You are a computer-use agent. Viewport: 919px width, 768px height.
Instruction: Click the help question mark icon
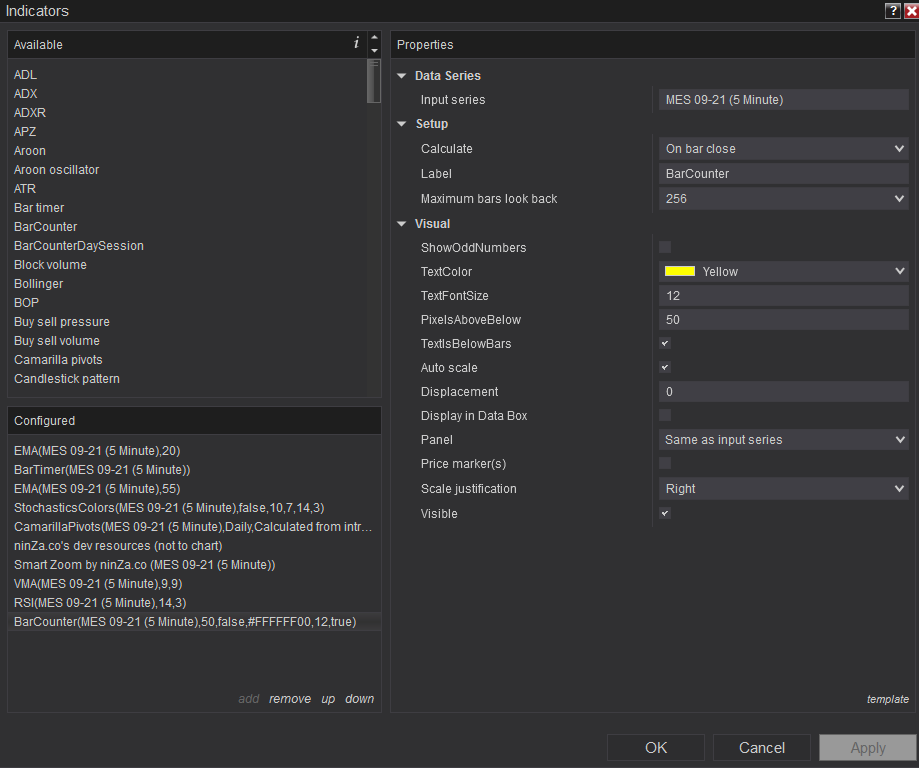892,11
